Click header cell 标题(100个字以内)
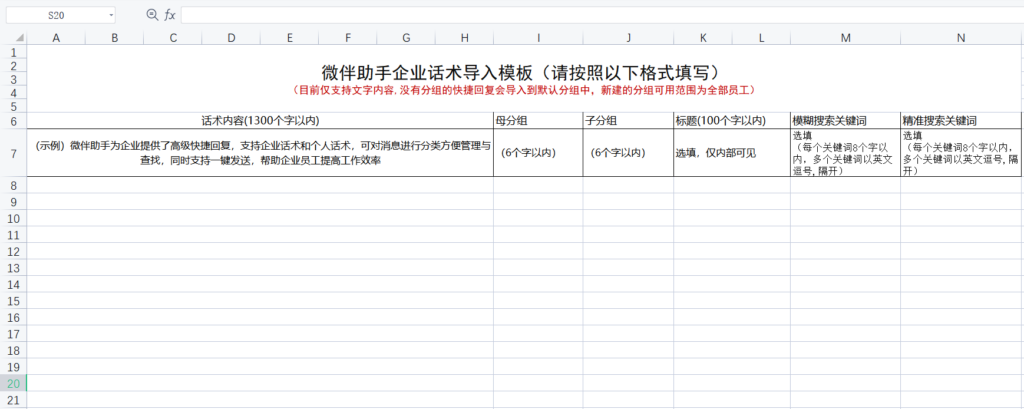This screenshot has width=1024, height=409. point(732,120)
